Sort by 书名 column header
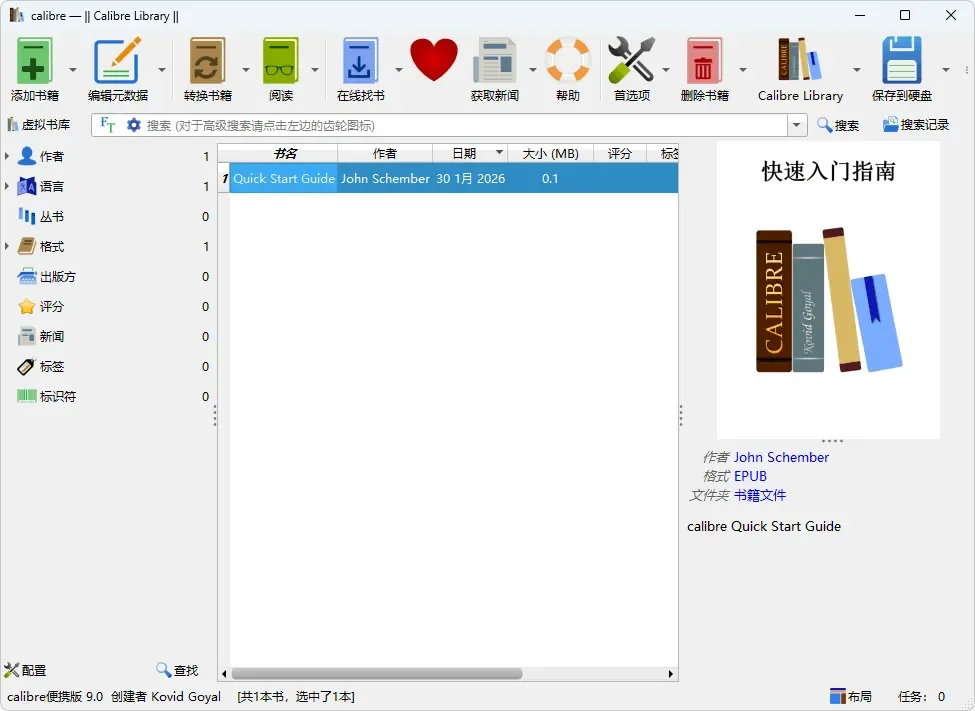975x711 pixels. tap(285, 153)
